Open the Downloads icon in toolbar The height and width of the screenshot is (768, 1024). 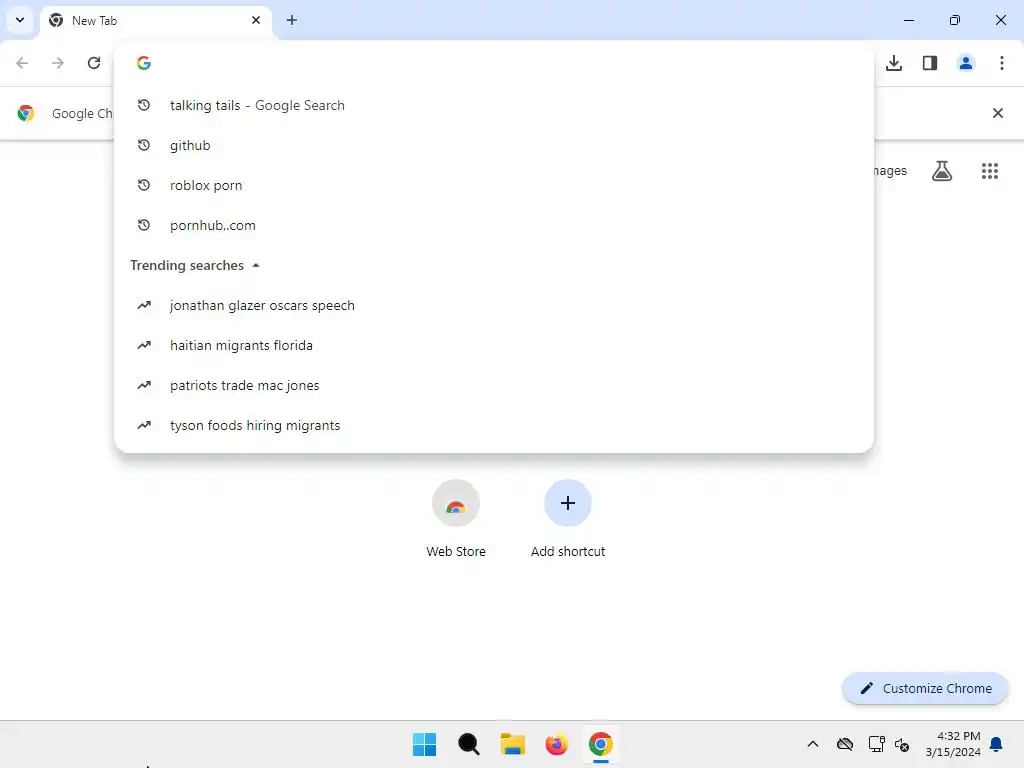pos(894,63)
